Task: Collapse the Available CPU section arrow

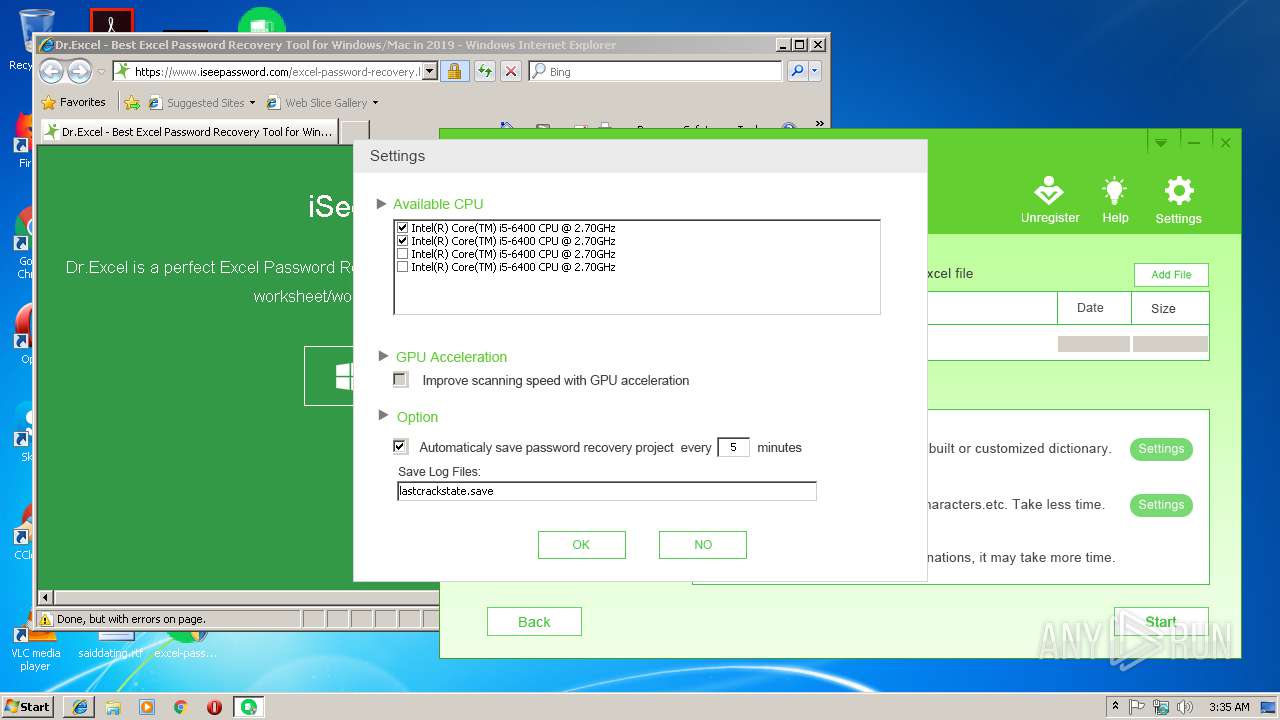Action: (381, 204)
